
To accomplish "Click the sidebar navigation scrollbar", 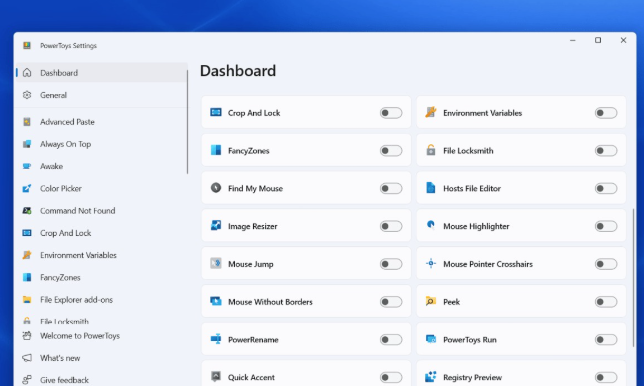I will pyautogui.click(x=187, y=122).
